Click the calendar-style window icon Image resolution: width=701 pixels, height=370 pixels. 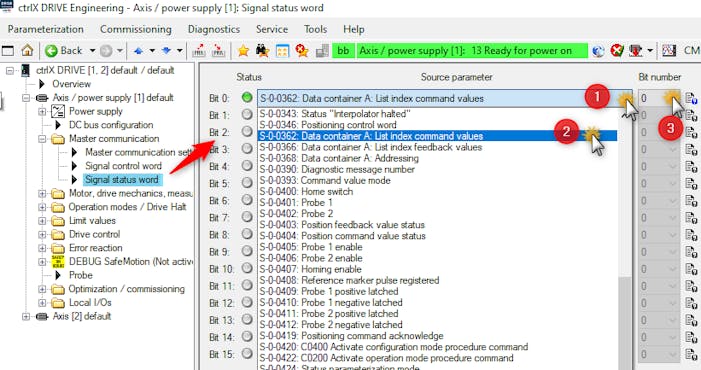click(x=282, y=51)
